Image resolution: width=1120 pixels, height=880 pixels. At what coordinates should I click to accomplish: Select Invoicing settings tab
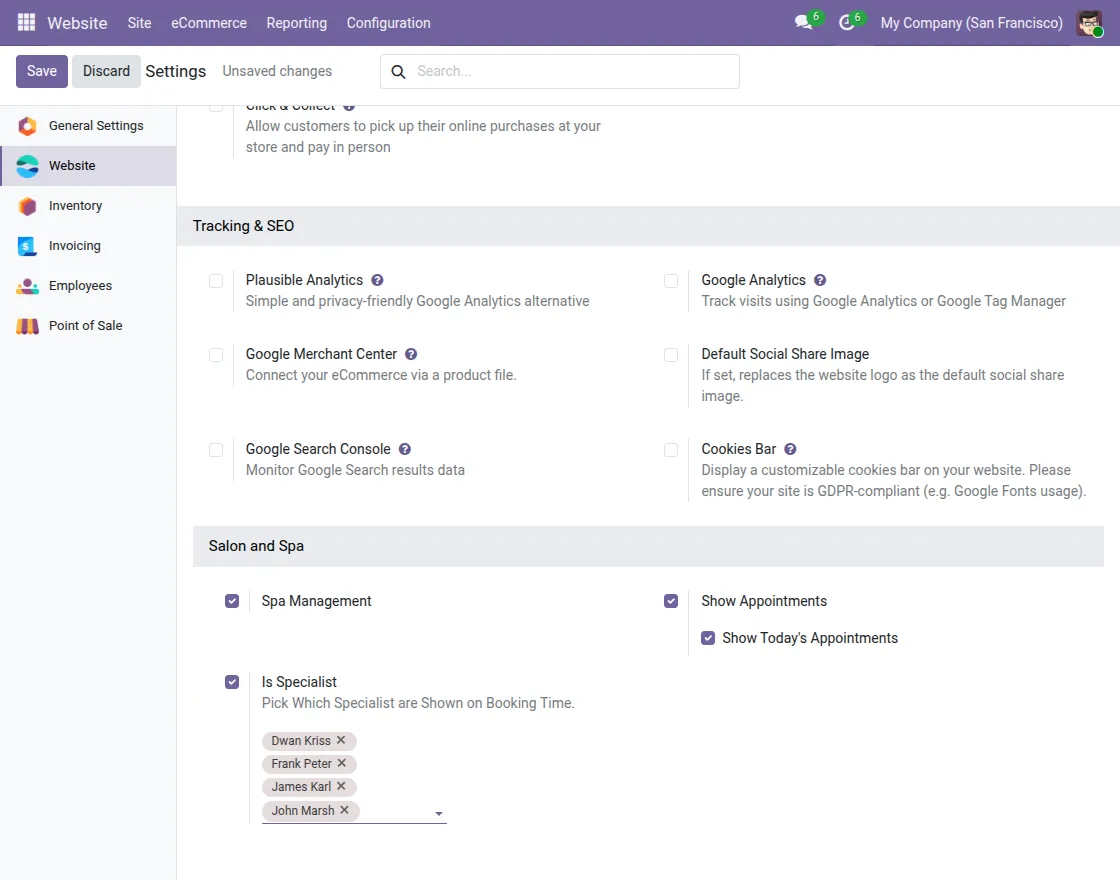88,246
